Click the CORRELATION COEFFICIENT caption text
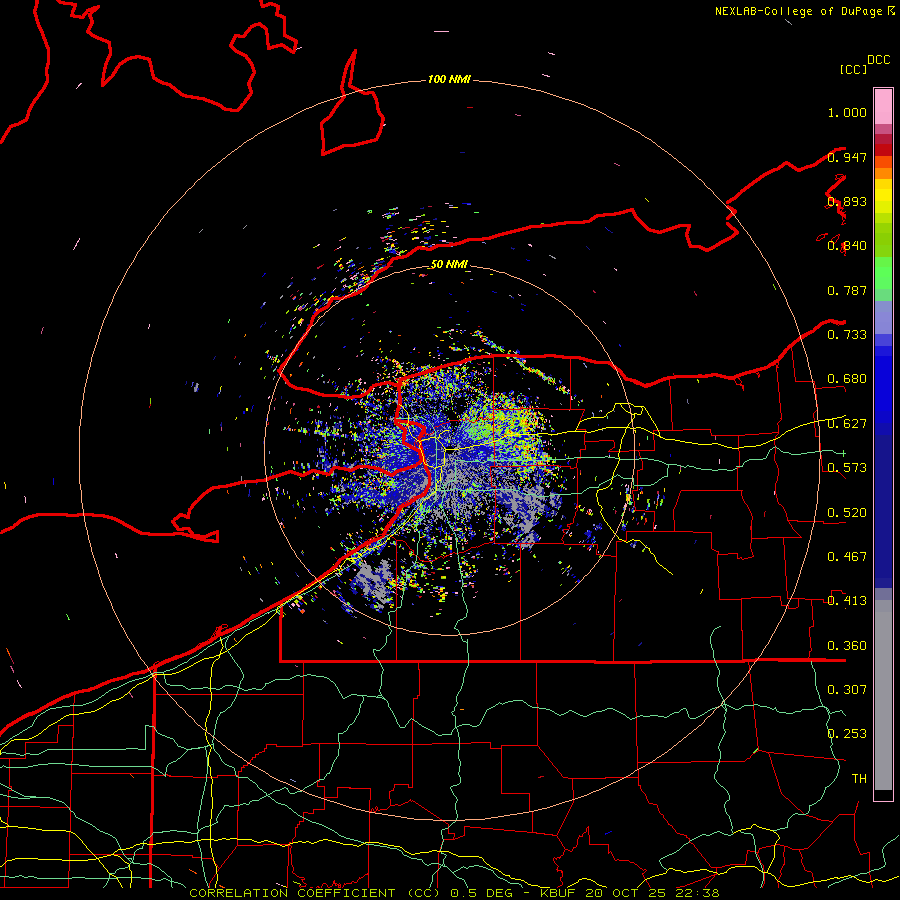This screenshot has height=900, width=900. pos(292,893)
